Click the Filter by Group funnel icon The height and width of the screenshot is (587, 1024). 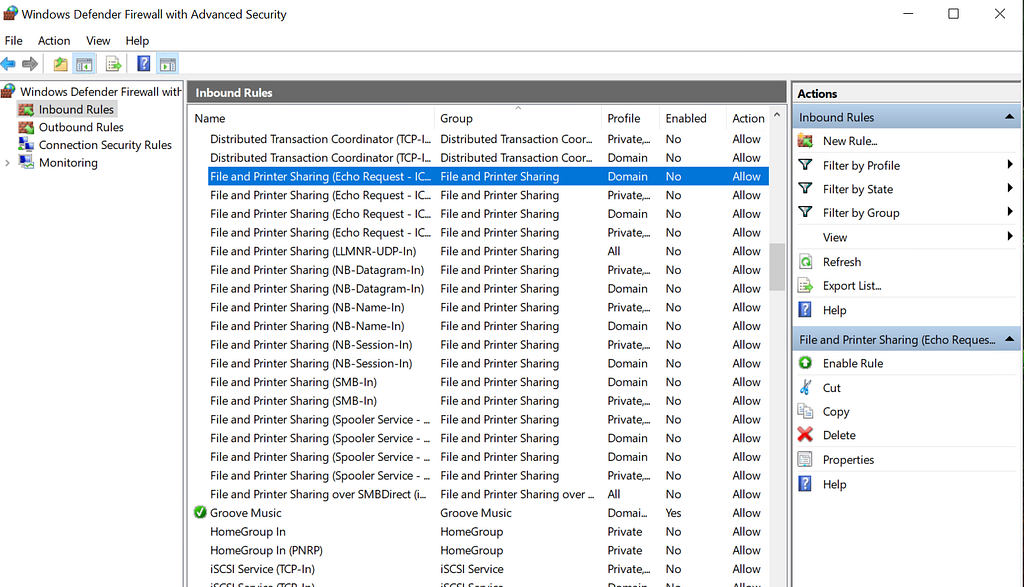806,212
